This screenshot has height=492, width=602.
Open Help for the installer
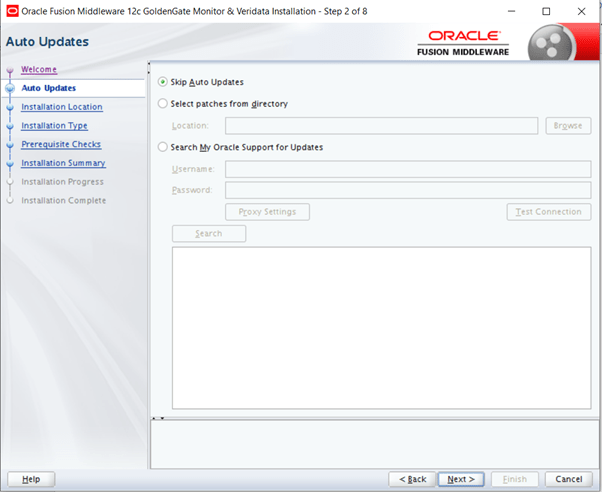[31, 479]
